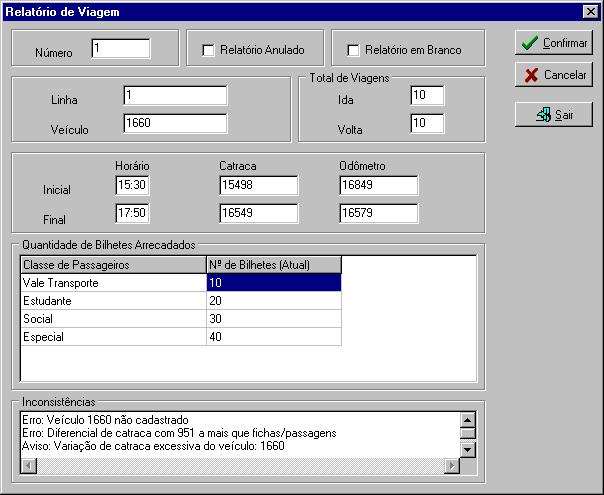Image resolution: width=604 pixels, height=495 pixels.
Task: Click the green checkmark icon on Confirmar
Action: coord(529,42)
